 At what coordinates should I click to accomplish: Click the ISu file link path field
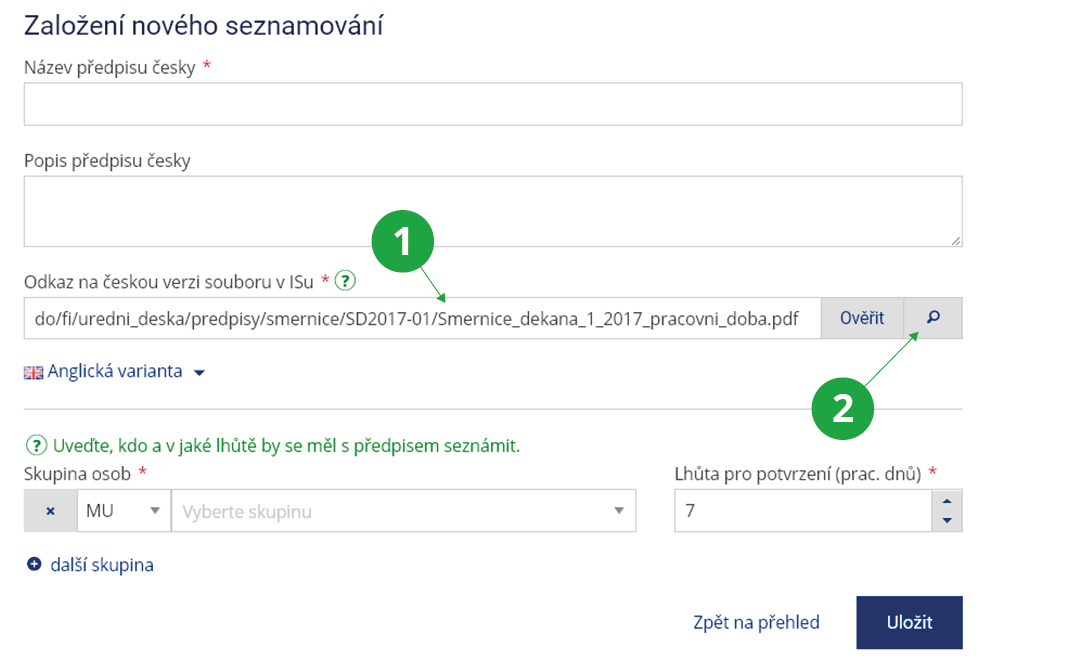click(x=422, y=318)
